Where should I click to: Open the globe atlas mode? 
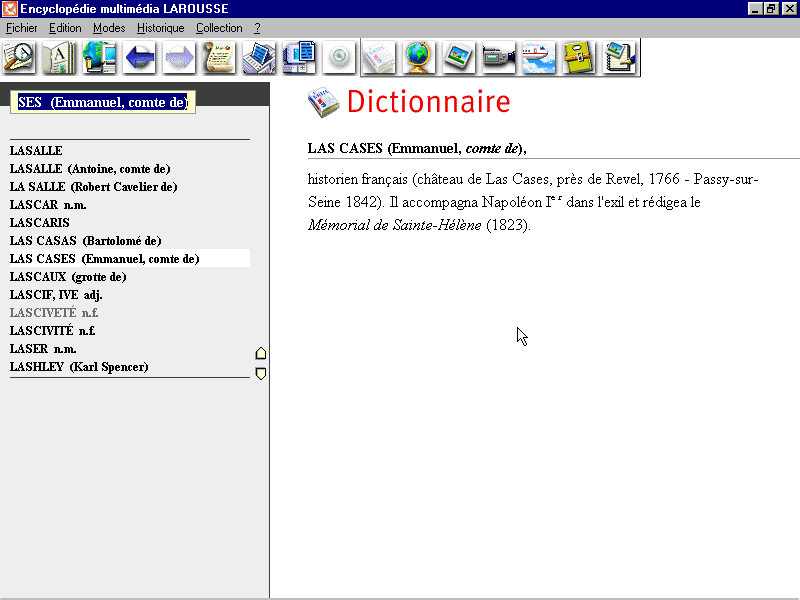(x=419, y=57)
